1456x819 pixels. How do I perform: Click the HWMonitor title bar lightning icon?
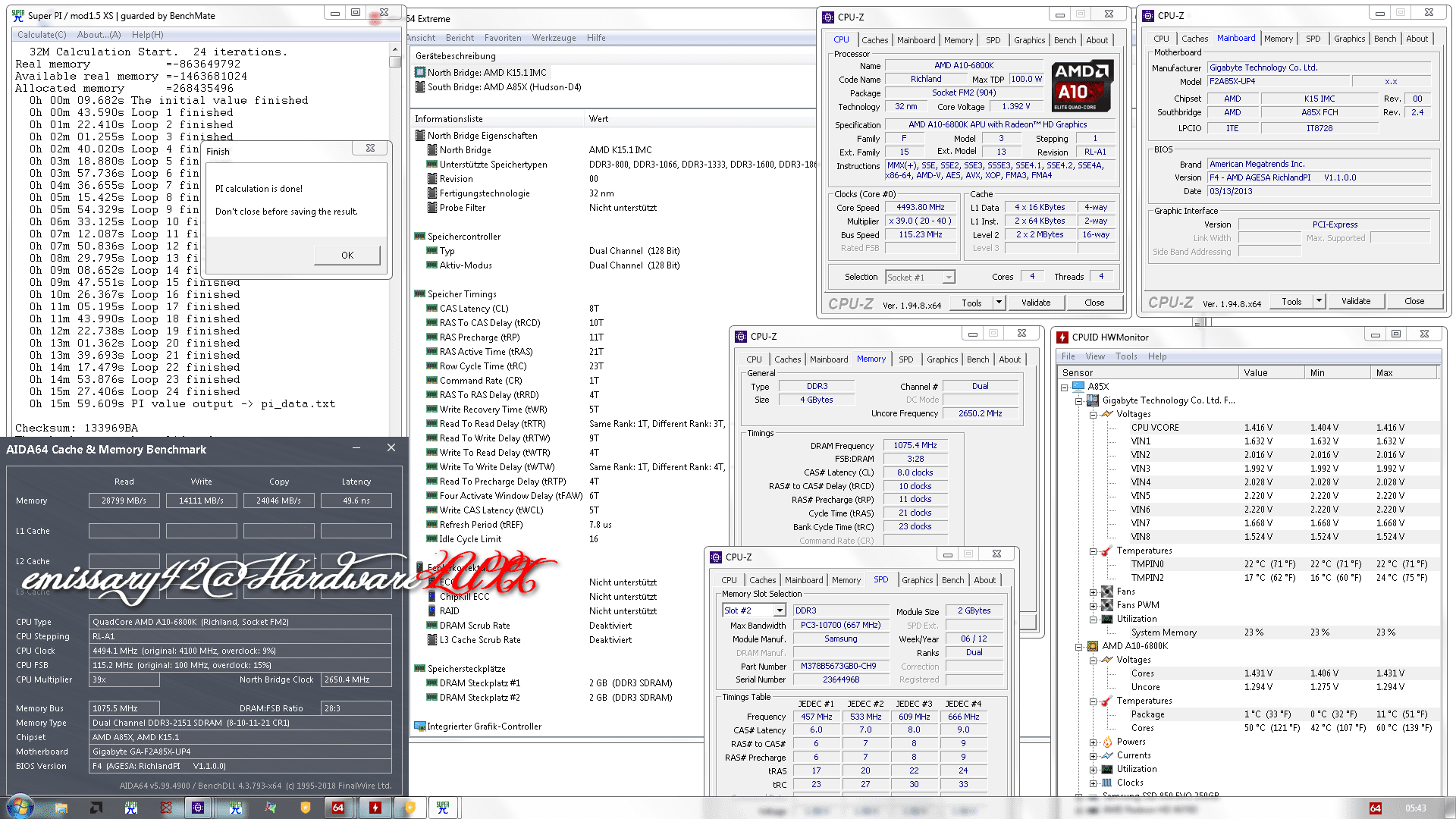1063,337
